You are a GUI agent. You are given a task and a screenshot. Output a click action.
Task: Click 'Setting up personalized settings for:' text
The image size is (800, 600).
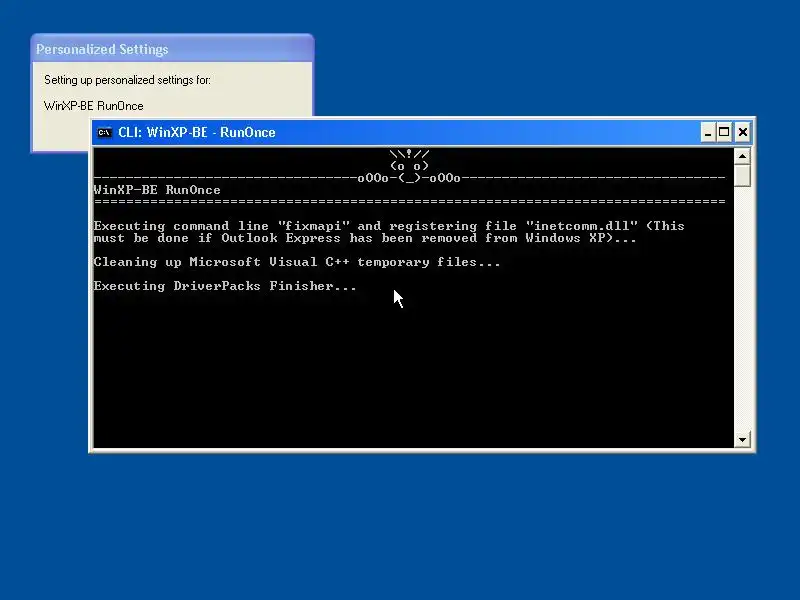tap(128, 80)
